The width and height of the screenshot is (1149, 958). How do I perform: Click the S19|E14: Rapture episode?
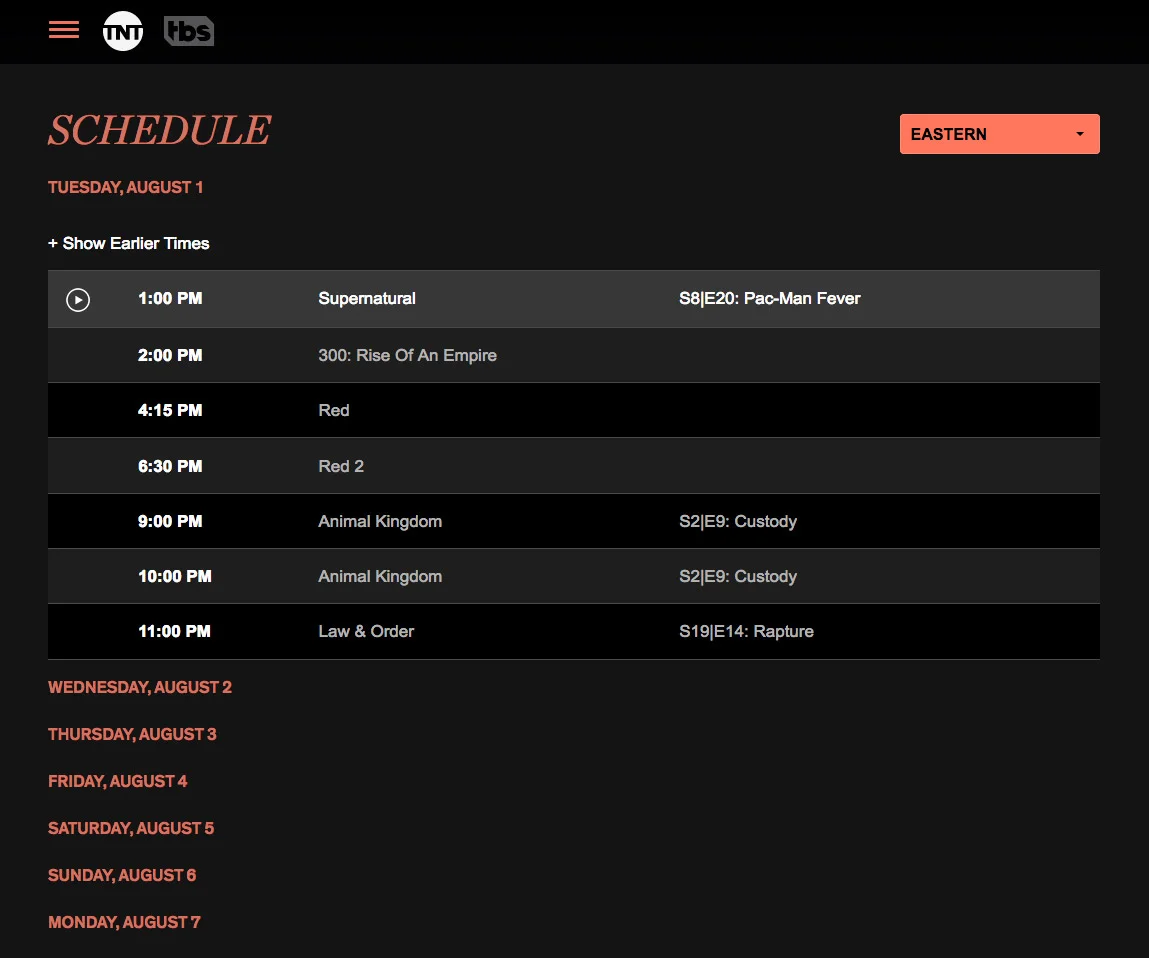click(x=746, y=631)
